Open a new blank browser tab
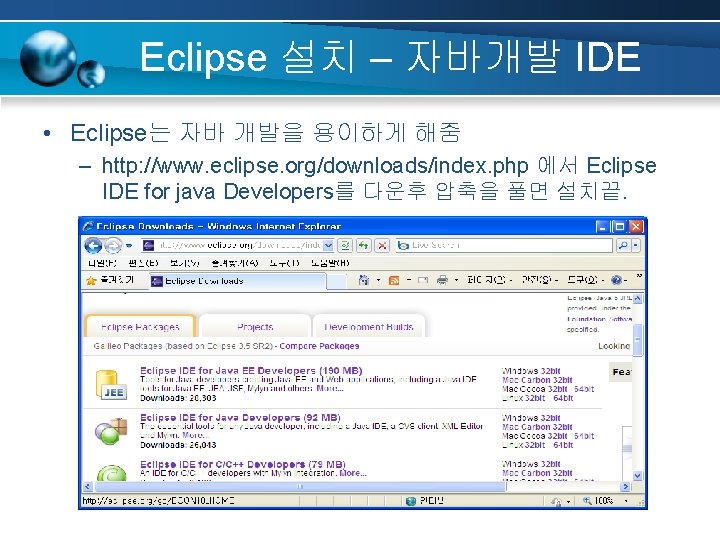 (337, 281)
